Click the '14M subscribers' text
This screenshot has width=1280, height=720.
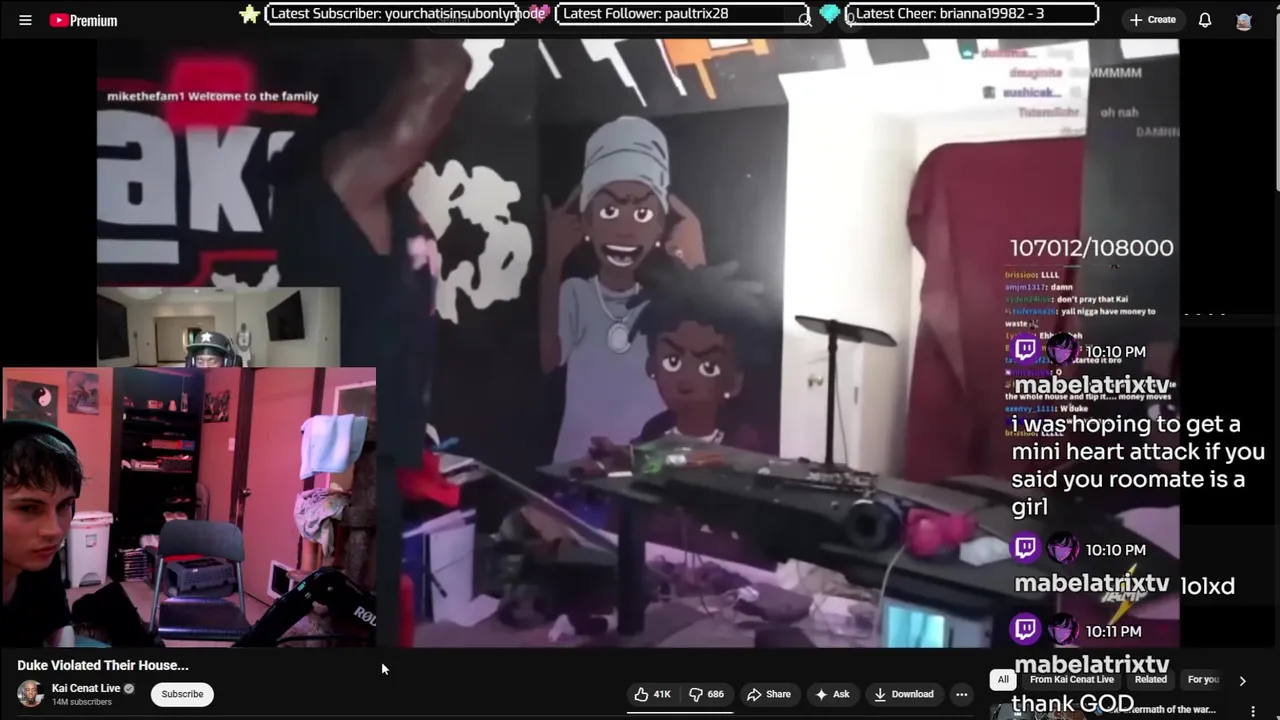coord(82,702)
